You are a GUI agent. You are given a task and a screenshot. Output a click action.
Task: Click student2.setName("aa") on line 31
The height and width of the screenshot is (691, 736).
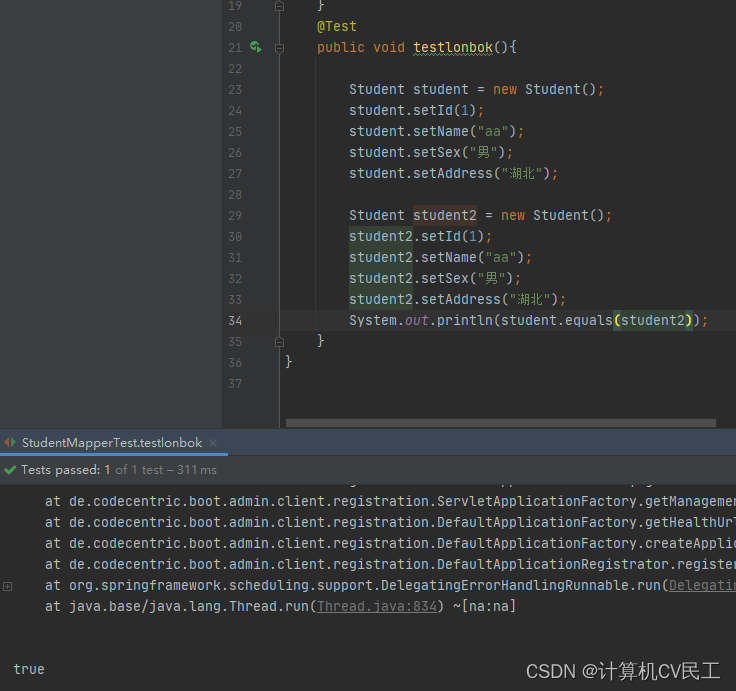coord(440,257)
